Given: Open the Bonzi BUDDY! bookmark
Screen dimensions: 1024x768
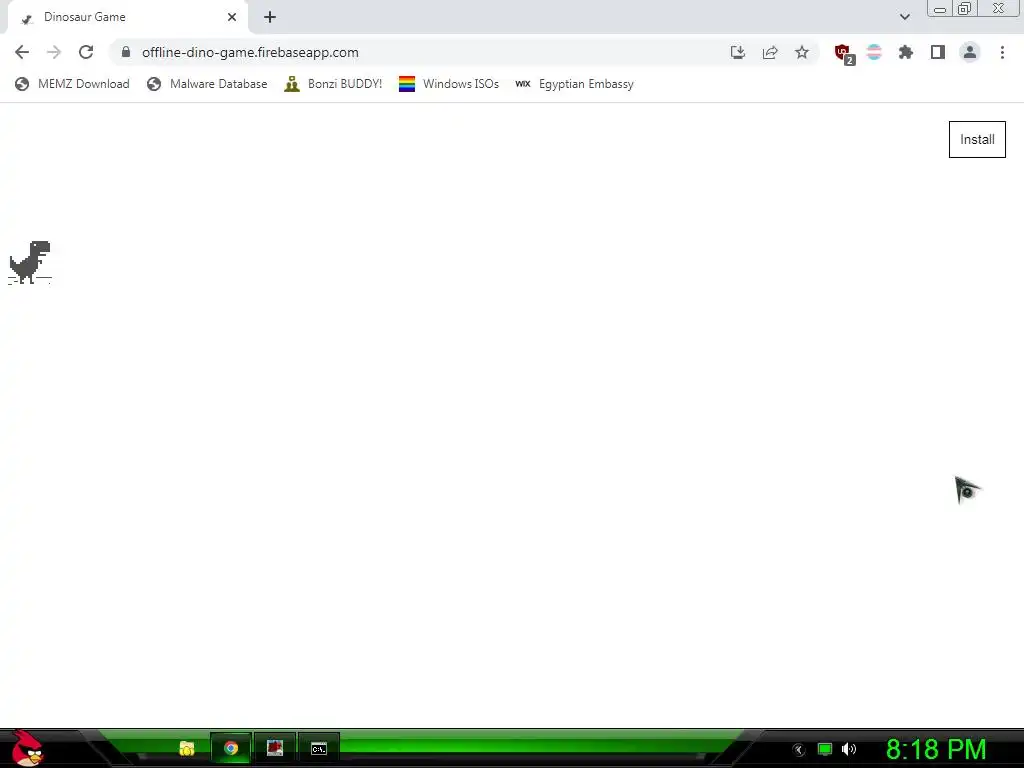Looking at the screenshot, I should coord(333,84).
